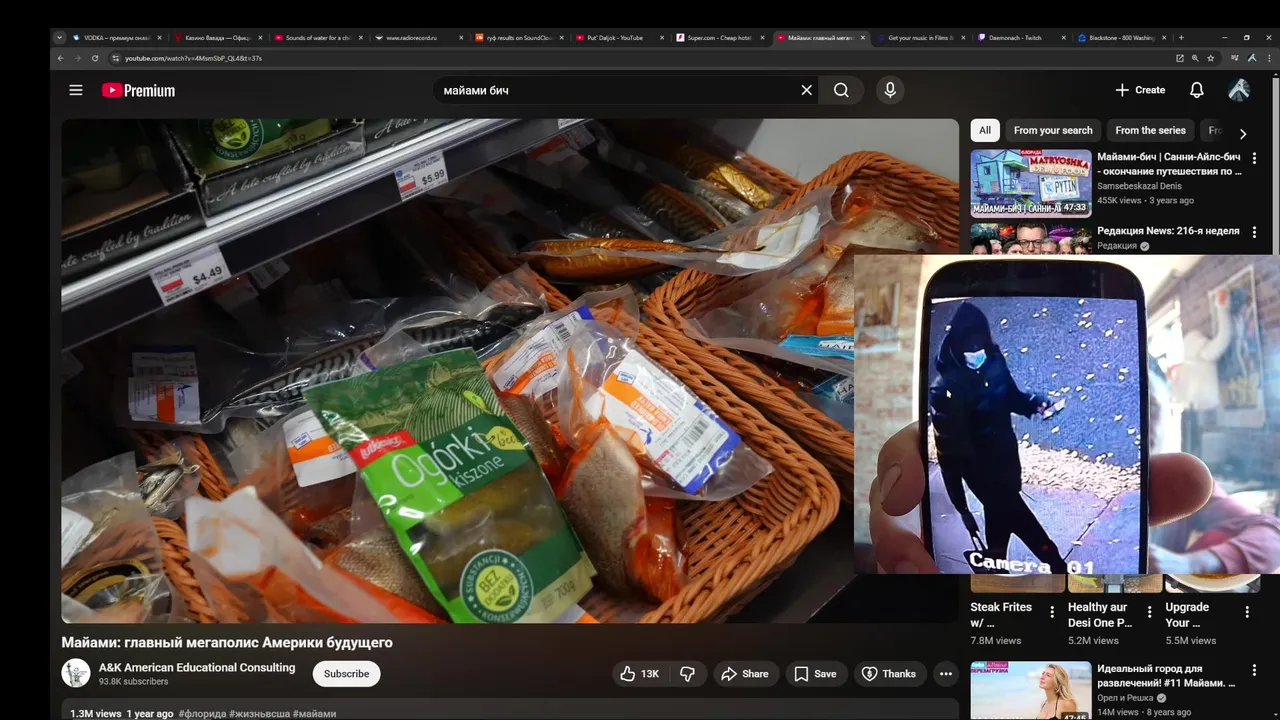This screenshot has height=720, width=1280.
Task: Open options for Редакция News video
Action: point(1254,232)
